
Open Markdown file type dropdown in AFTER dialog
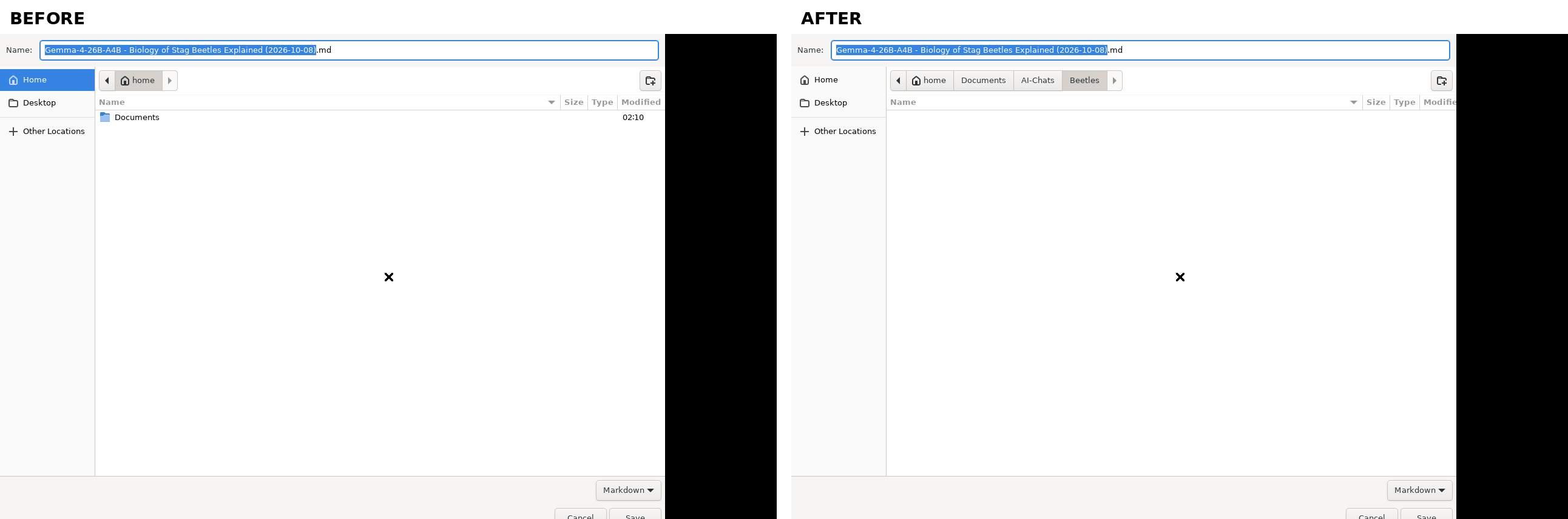tap(1419, 491)
